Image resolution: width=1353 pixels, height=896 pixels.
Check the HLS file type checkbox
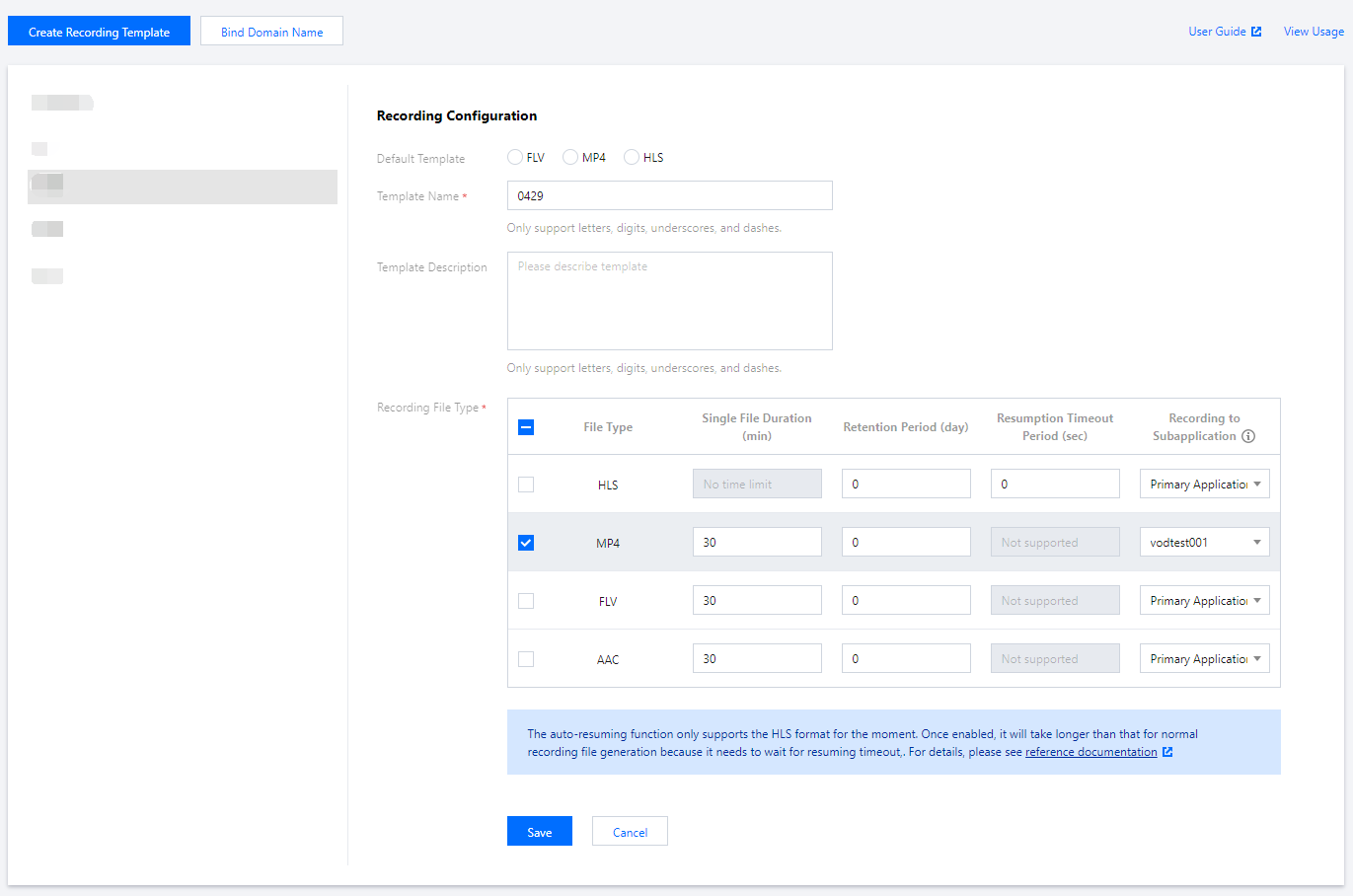(x=526, y=485)
